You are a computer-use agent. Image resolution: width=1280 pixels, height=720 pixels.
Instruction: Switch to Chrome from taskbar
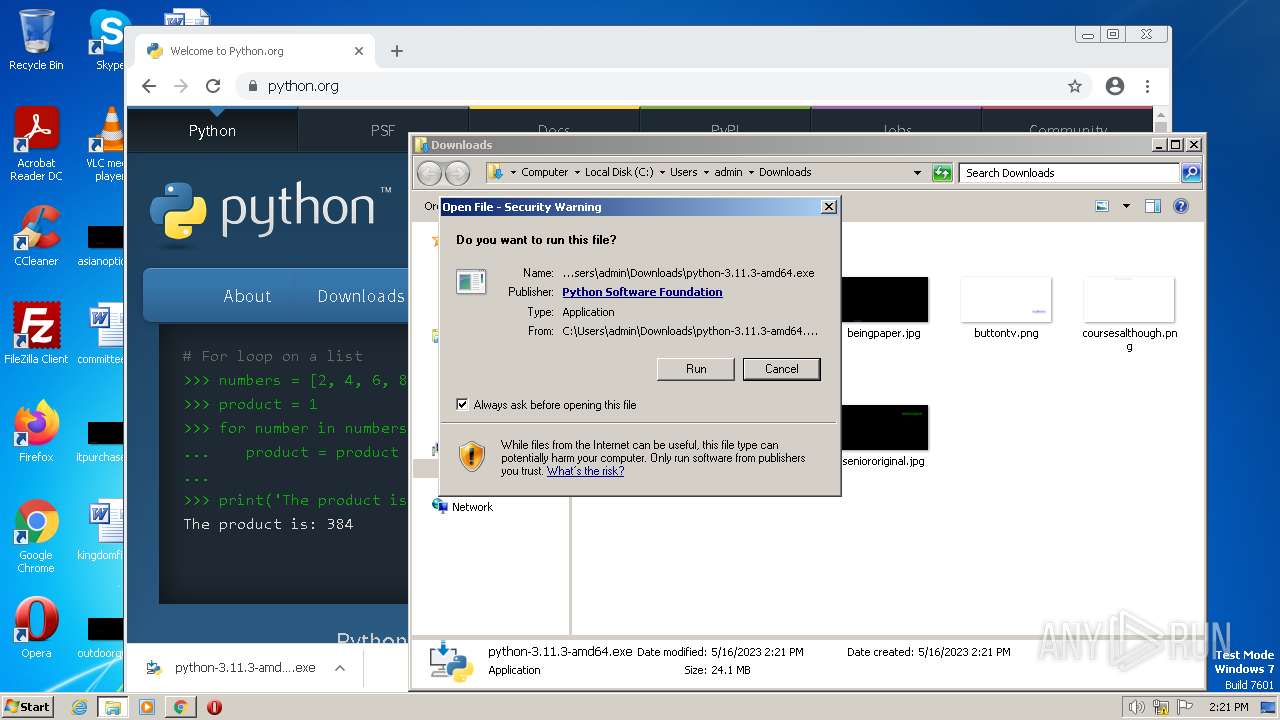tap(180, 707)
